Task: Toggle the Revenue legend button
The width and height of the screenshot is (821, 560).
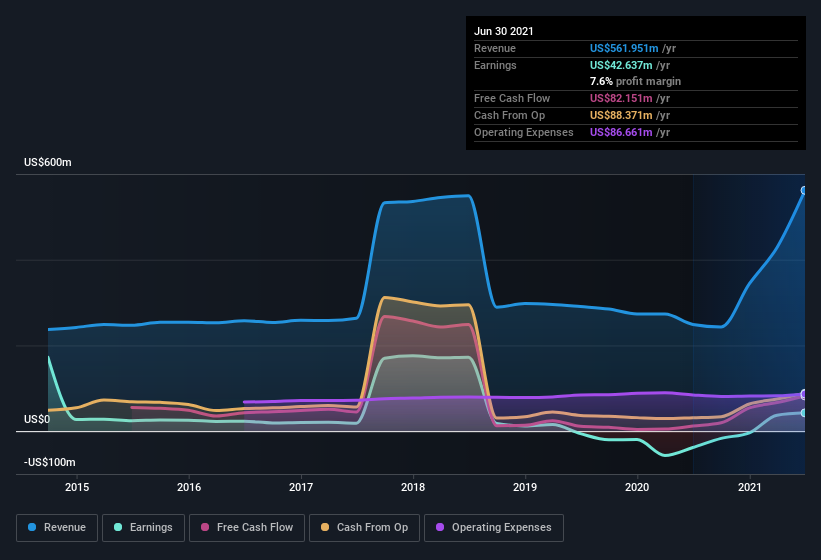Action: 57,528
